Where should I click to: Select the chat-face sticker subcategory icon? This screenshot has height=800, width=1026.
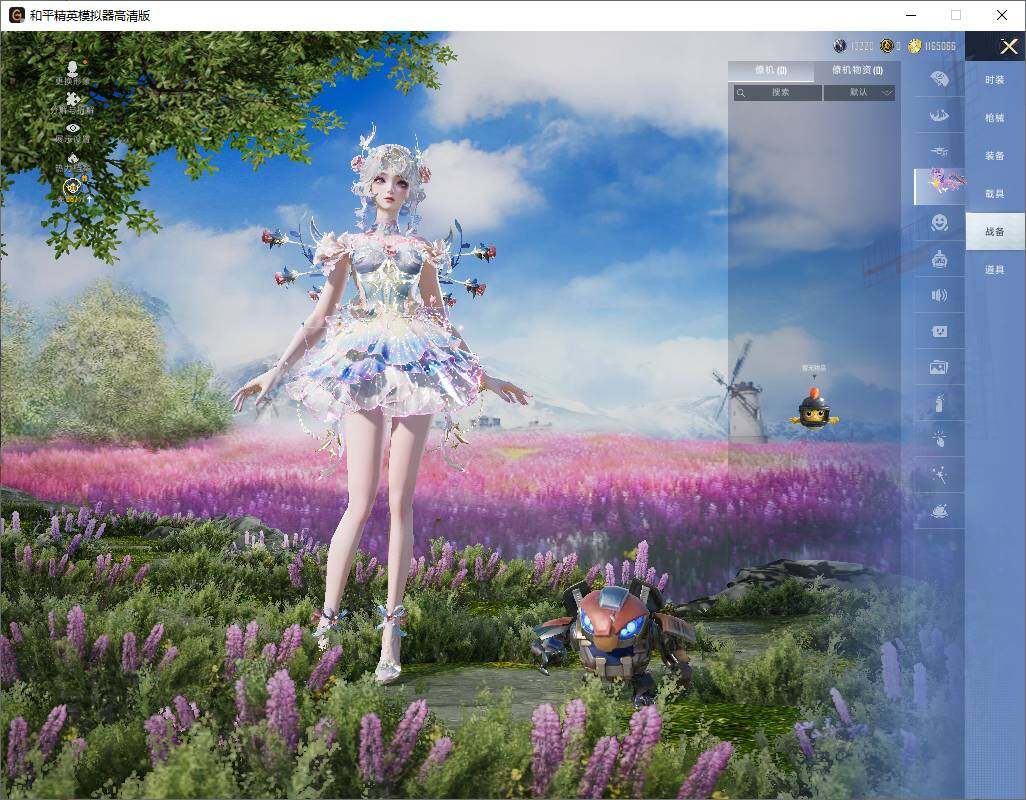[x=939, y=332]
